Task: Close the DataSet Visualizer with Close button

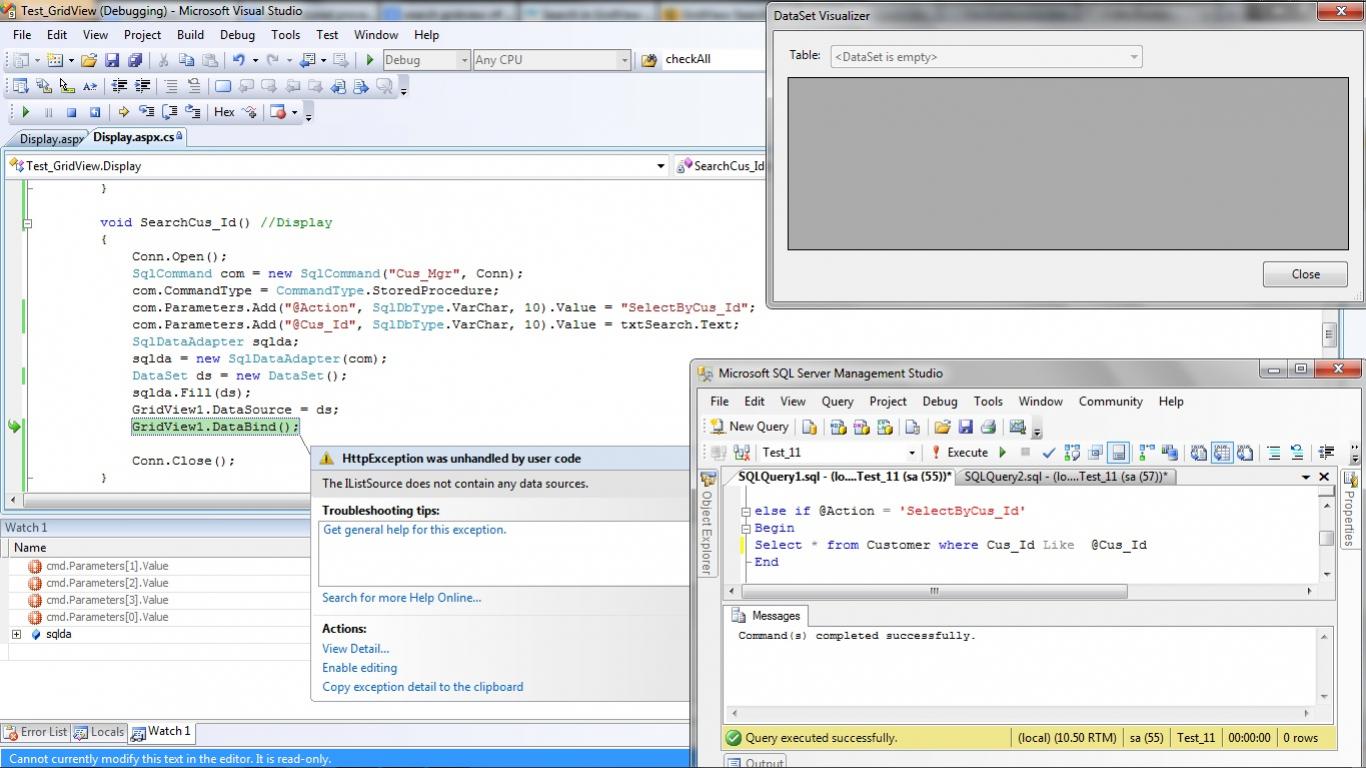Action: click(1305, 274)
